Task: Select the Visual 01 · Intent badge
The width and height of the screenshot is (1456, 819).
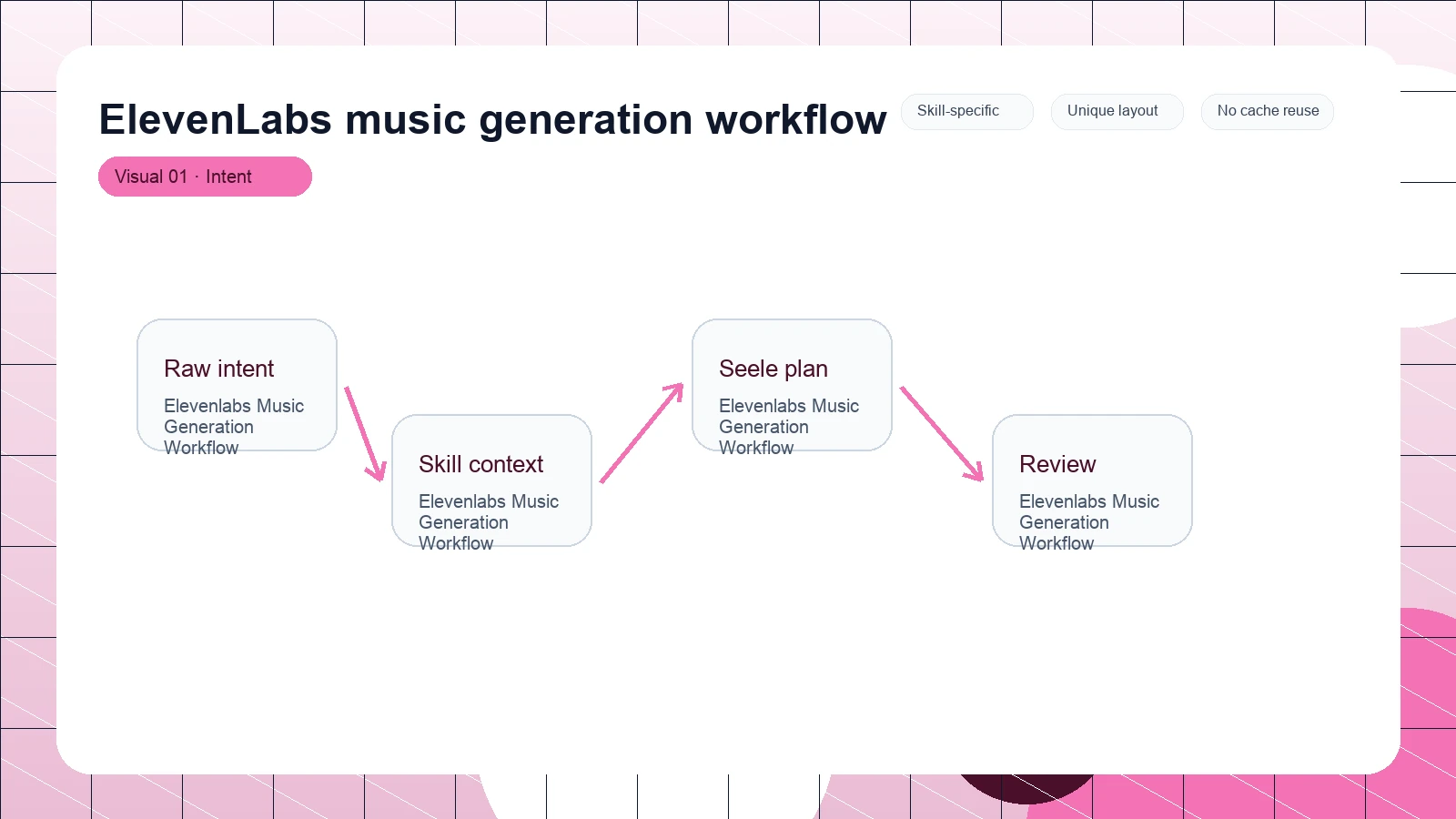Action: pos(205,177)
